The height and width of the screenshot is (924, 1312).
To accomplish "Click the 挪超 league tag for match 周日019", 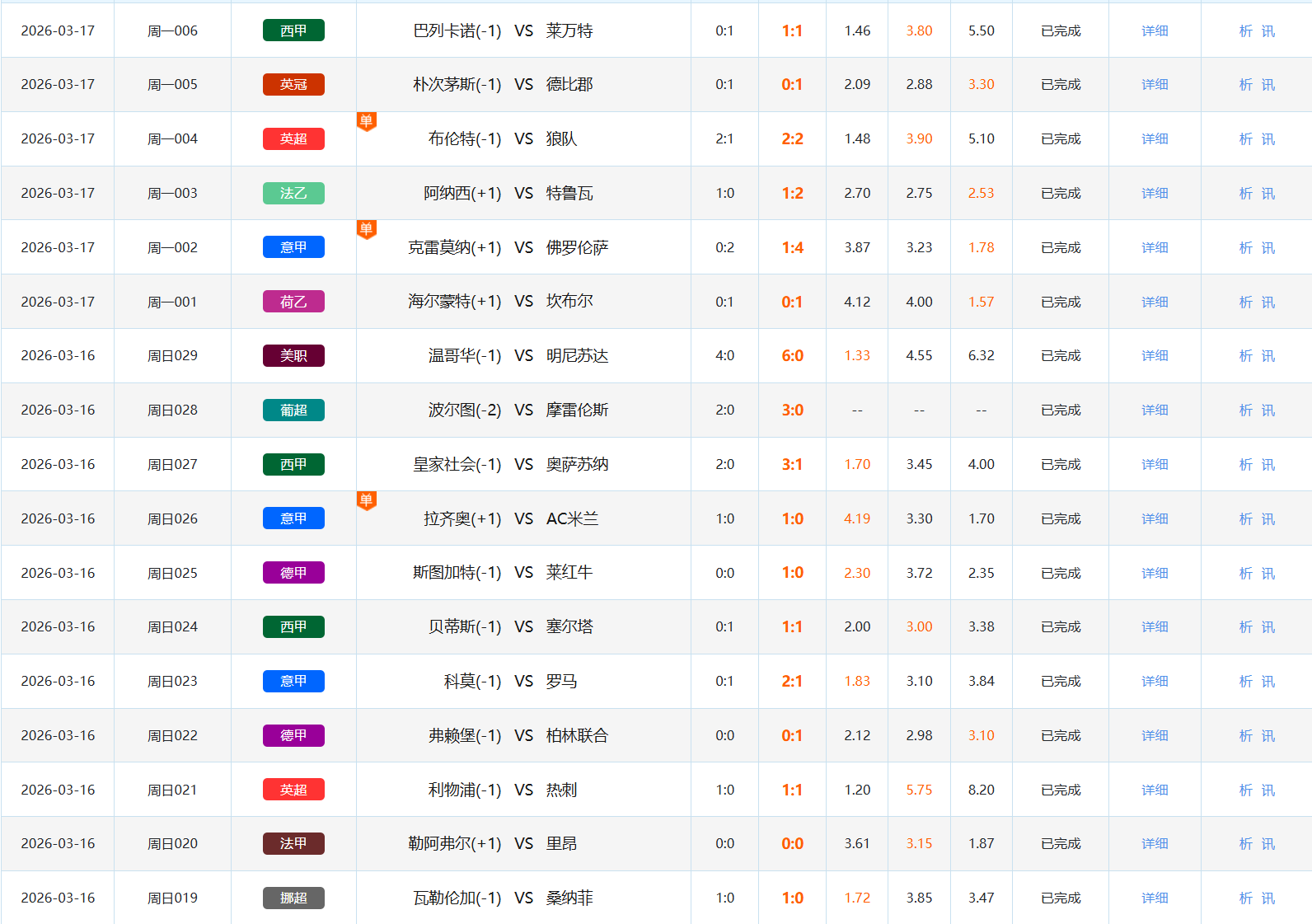I will (x=293, y=898).
